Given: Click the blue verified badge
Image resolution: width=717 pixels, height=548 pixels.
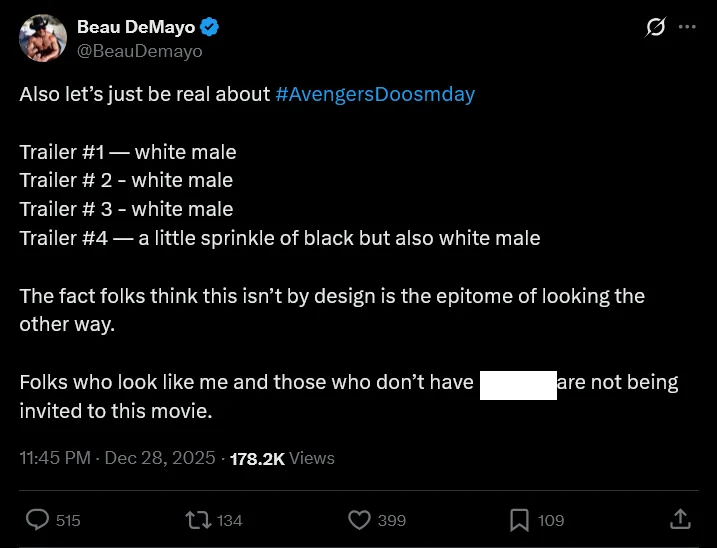Looking at the screenshot, I should tap(211, 27).
